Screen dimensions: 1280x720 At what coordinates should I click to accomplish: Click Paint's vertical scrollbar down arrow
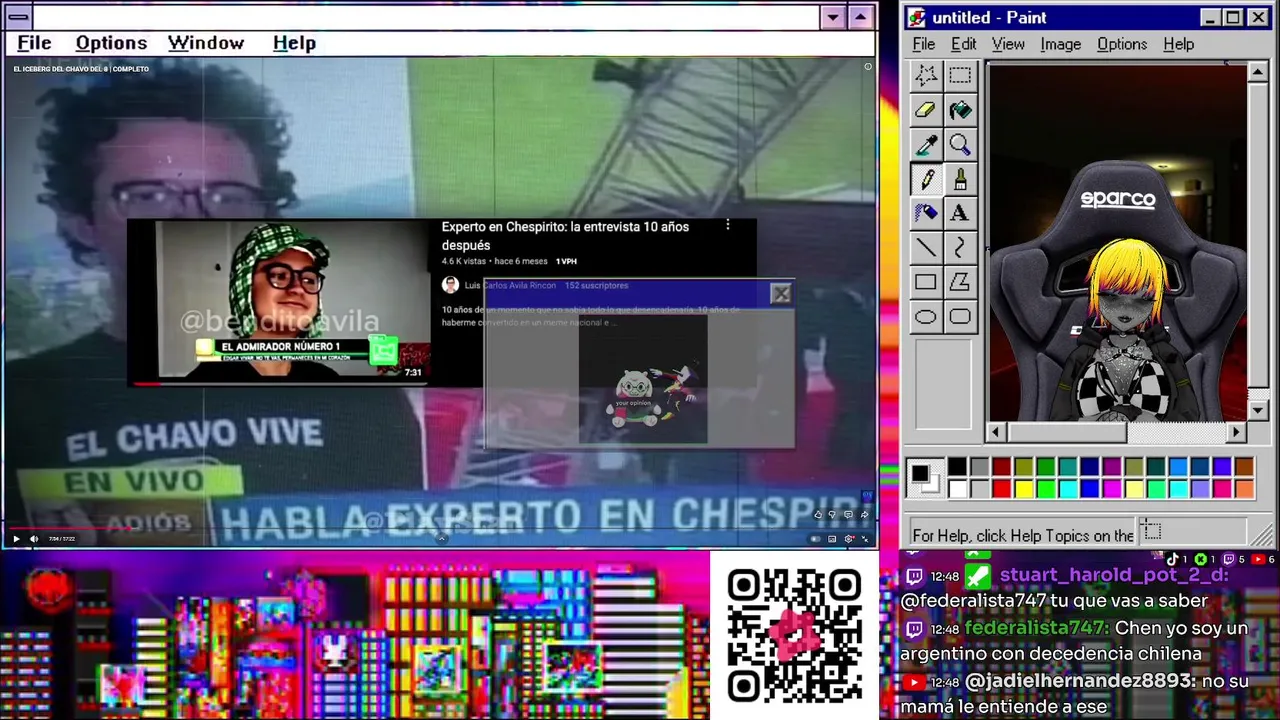pyautogui.click(x=1259, y=412)
